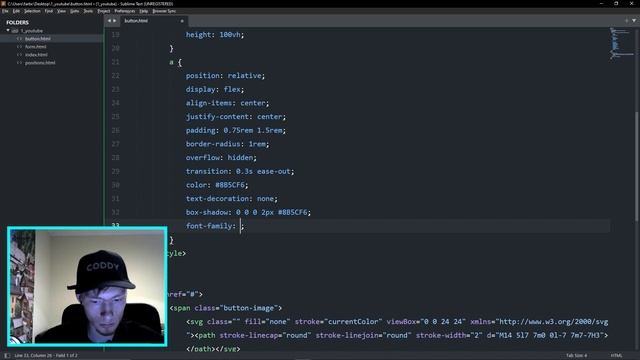Open positions.html in the sidebar
Image resolution: width=640 pixels, height=360 pixels.
coord(40,63)
